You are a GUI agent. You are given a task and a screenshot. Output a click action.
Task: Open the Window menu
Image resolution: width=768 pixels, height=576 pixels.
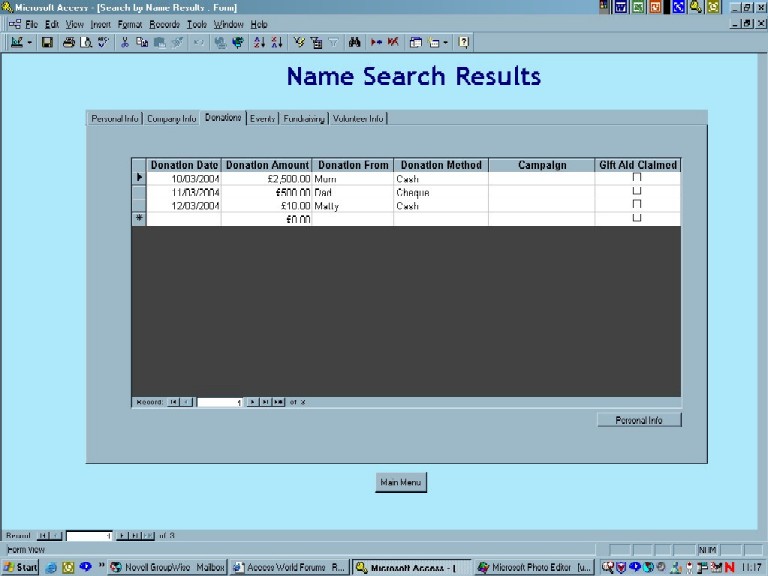(228, 24)
